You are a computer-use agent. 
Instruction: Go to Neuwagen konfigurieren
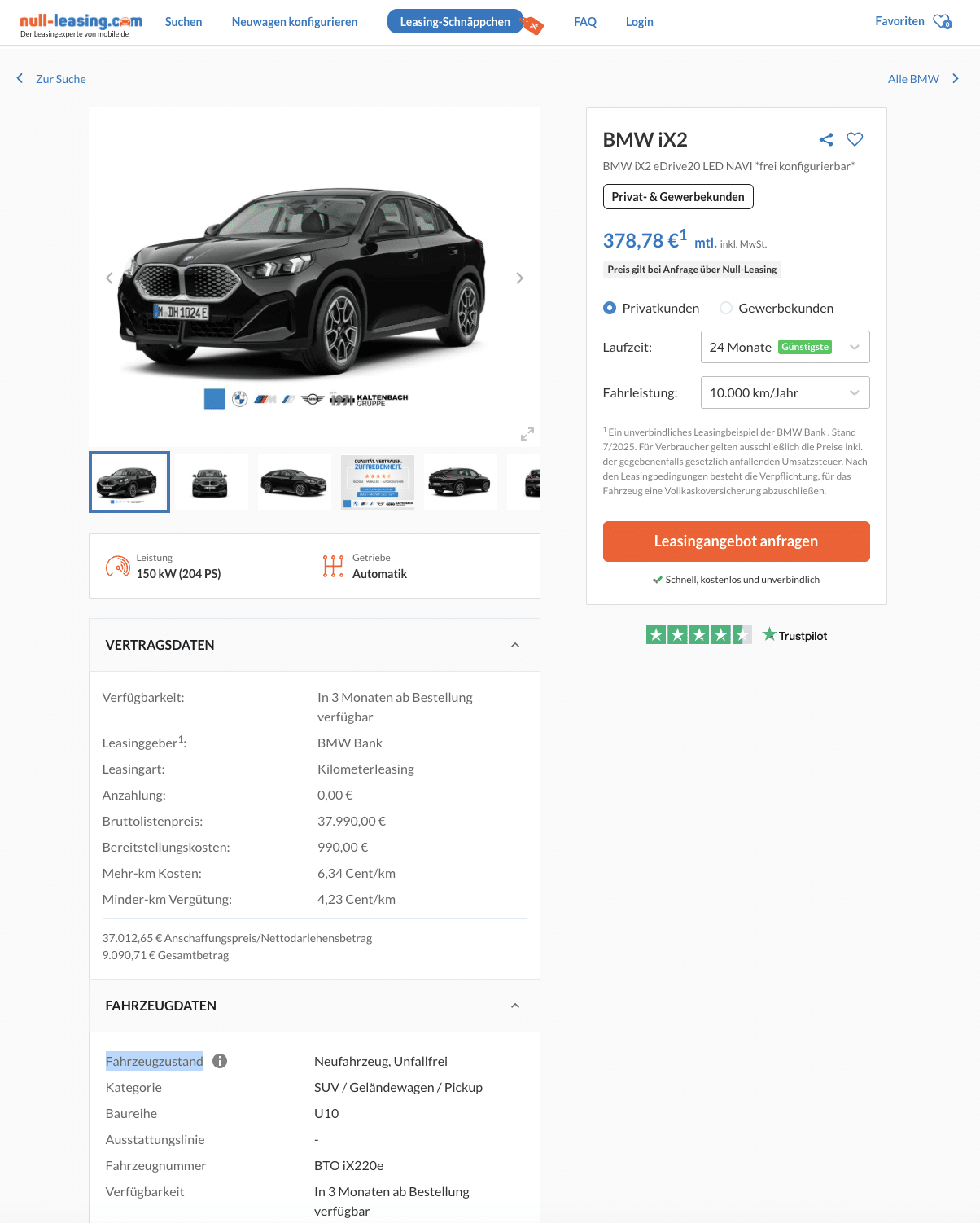[x=295, y=22]
